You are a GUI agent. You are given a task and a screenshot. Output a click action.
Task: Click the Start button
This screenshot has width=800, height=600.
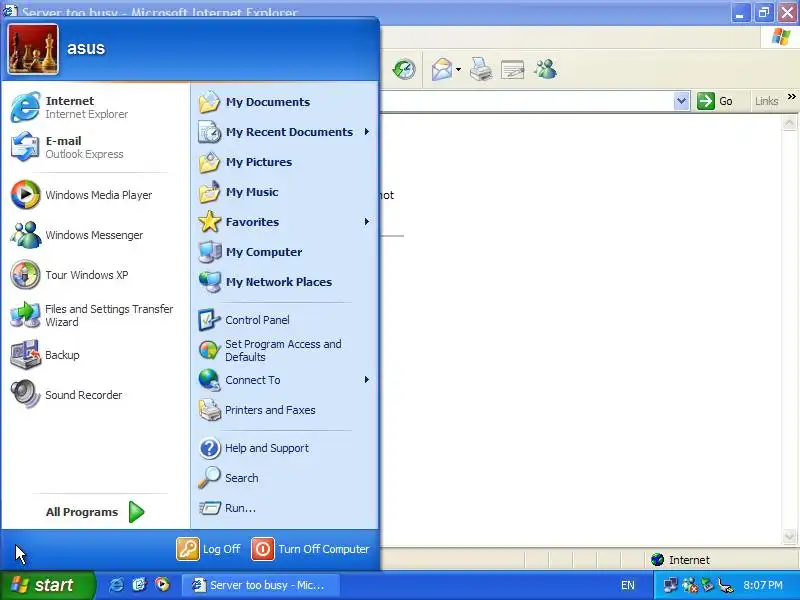click(47, 585)
